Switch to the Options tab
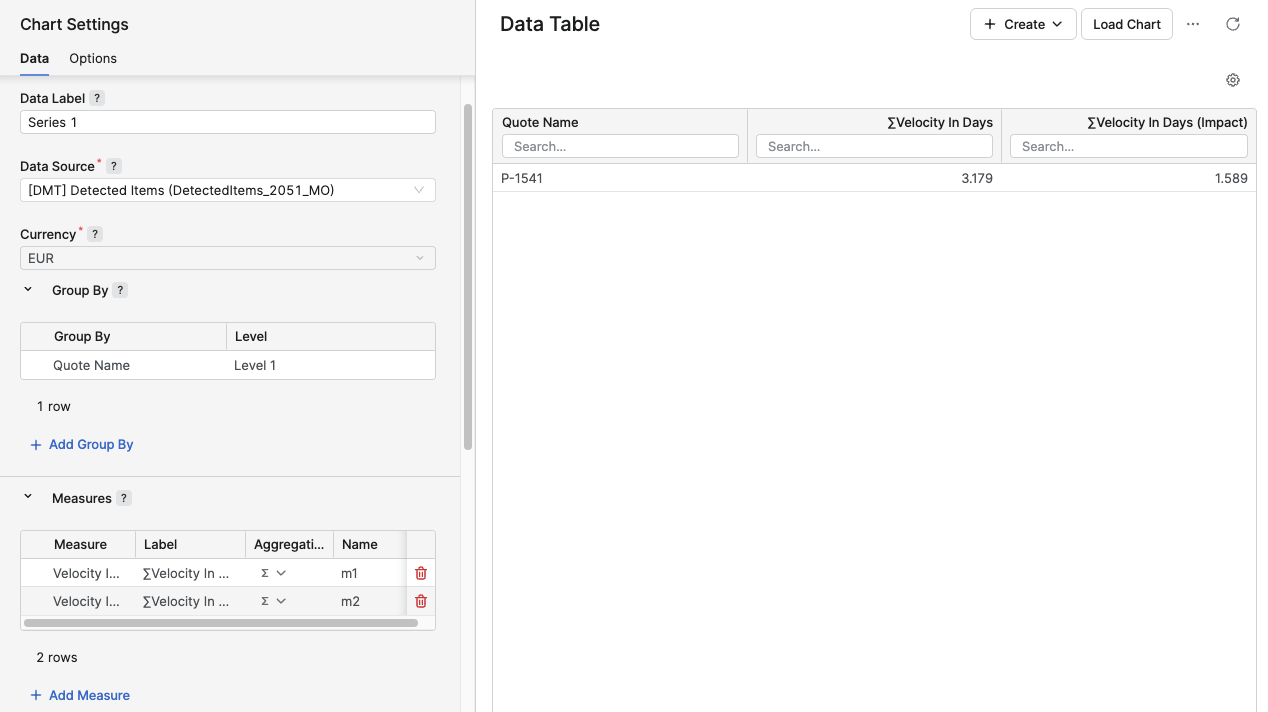 (x=93, y=58)
